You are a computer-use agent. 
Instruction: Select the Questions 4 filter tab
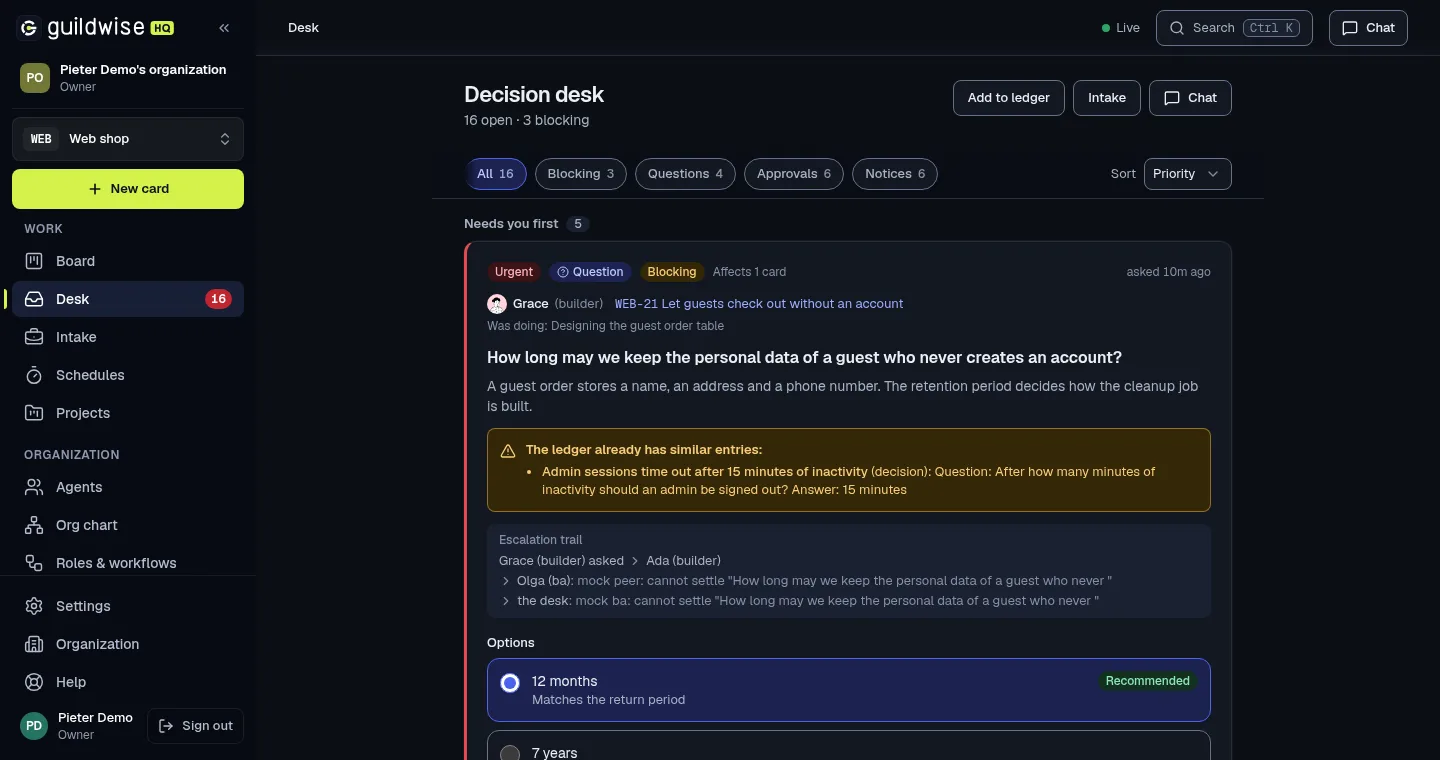coord(685,174)
